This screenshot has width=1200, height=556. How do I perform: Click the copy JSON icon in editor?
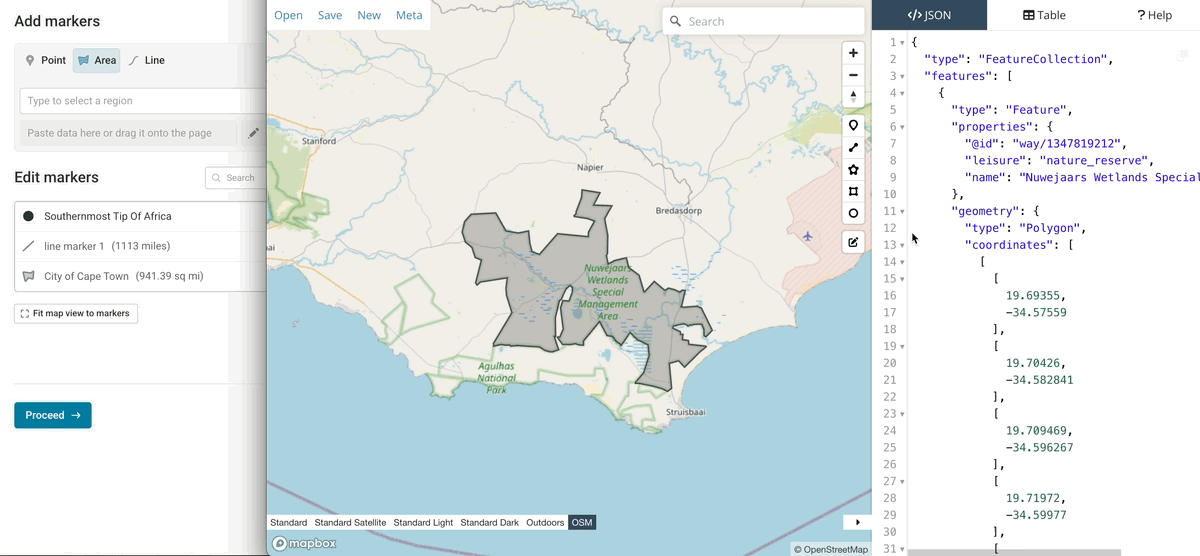pyautogui.click(x=1182, y=57)
